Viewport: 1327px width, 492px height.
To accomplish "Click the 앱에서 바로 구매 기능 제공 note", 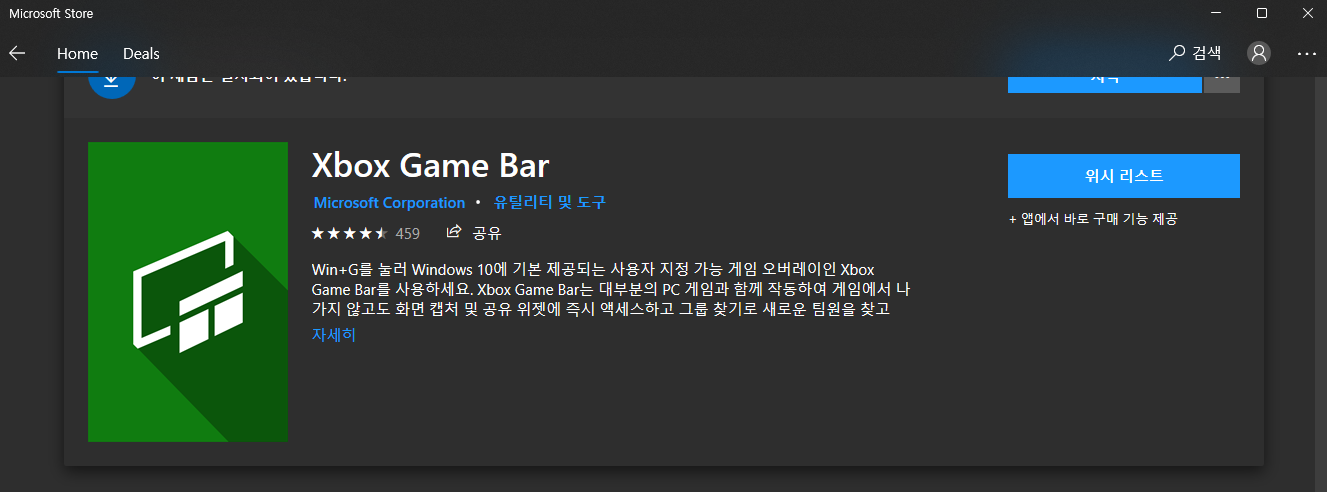I will 1093,219.
